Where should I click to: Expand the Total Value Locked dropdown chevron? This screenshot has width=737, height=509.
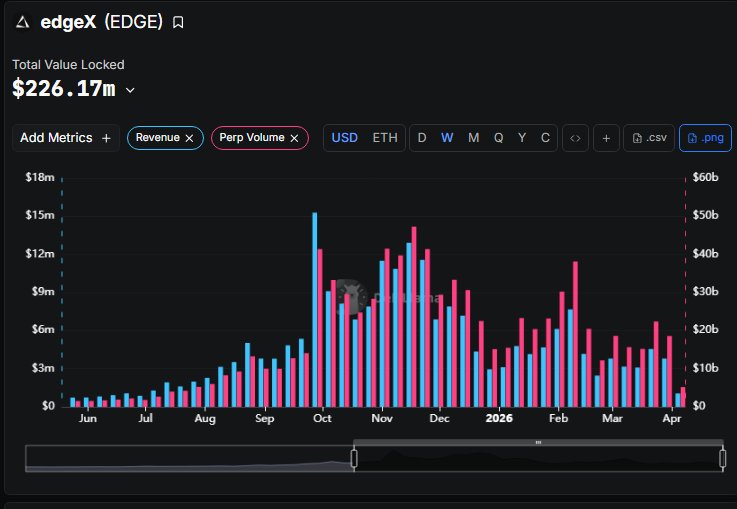[x=130, y=90]
